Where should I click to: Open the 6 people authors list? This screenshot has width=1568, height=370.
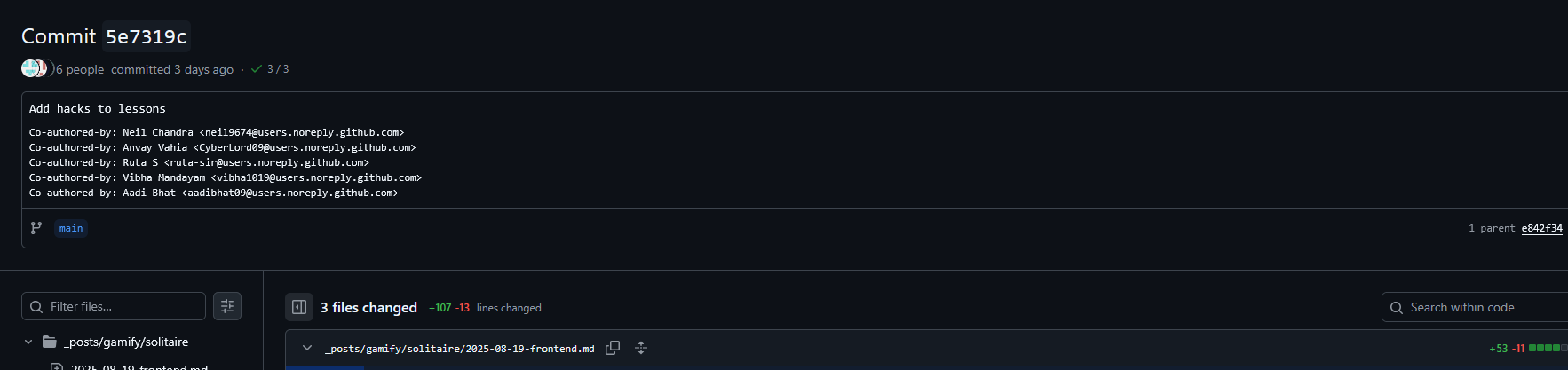80,69
